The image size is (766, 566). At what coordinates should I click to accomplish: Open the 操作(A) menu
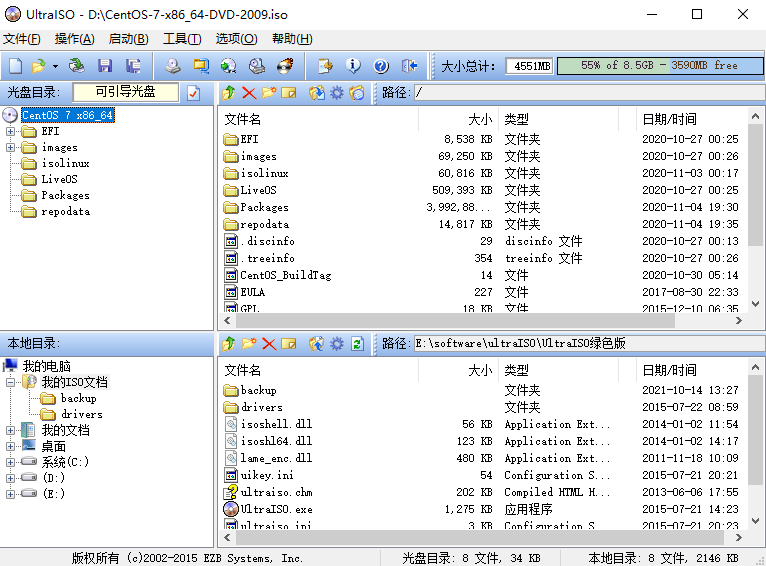pyautogui.click(x=74, y=39)
